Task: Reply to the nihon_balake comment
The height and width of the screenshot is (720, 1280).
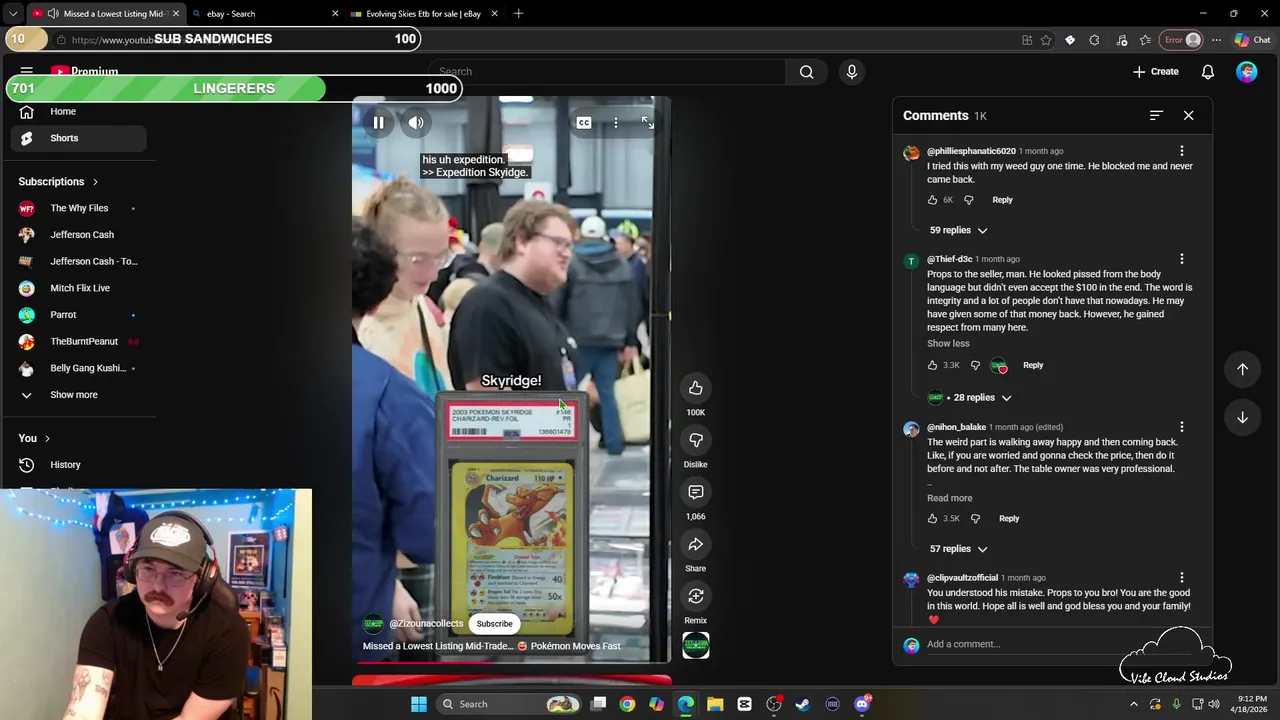Action: (1009, 518)
